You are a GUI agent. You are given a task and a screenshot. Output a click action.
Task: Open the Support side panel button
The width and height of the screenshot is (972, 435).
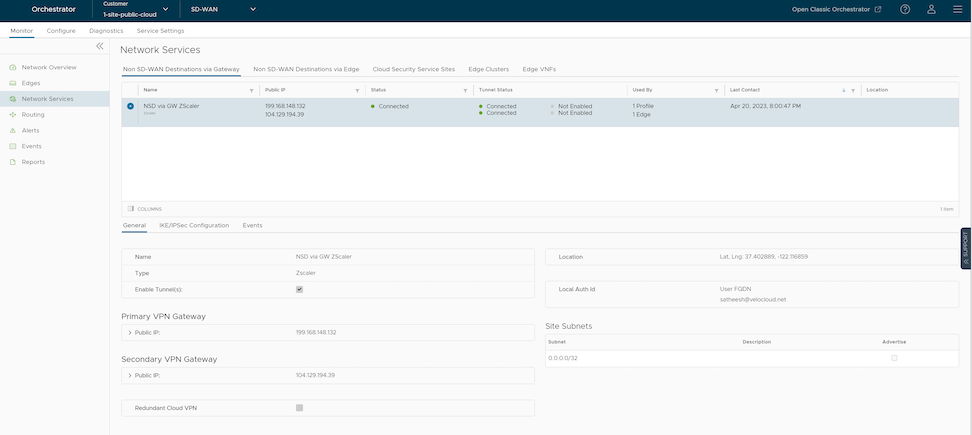pyautogui.click(x=965, y=249)
